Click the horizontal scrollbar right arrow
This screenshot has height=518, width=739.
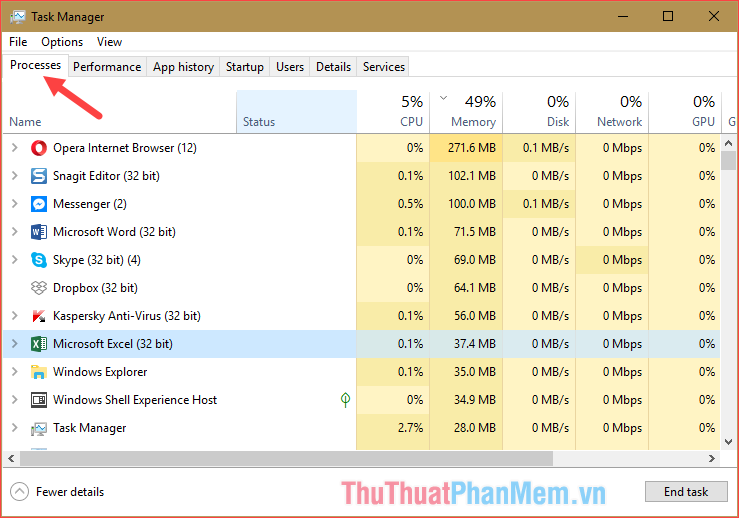[712, 459]
